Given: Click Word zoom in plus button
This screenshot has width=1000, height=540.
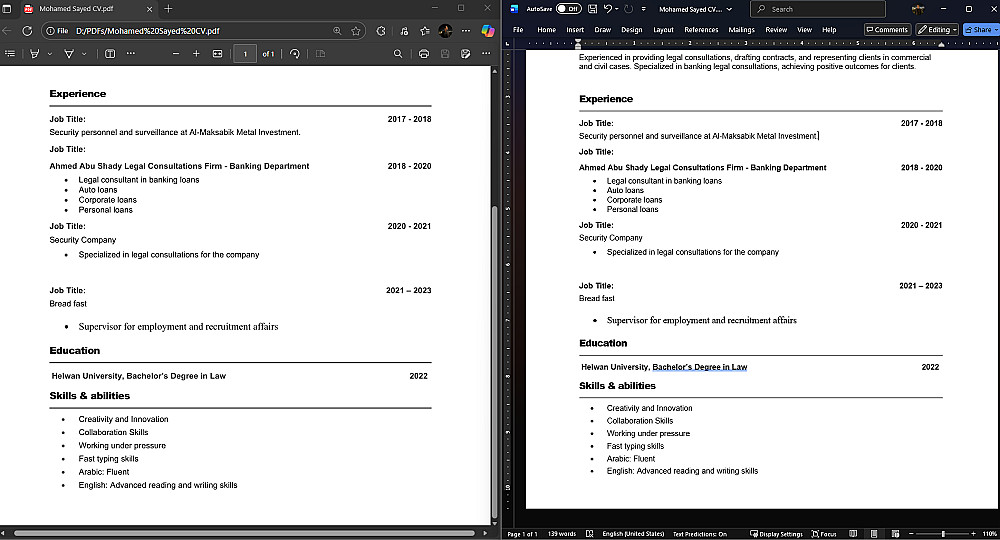Looking at the screenshot, I should pos(973,534).
